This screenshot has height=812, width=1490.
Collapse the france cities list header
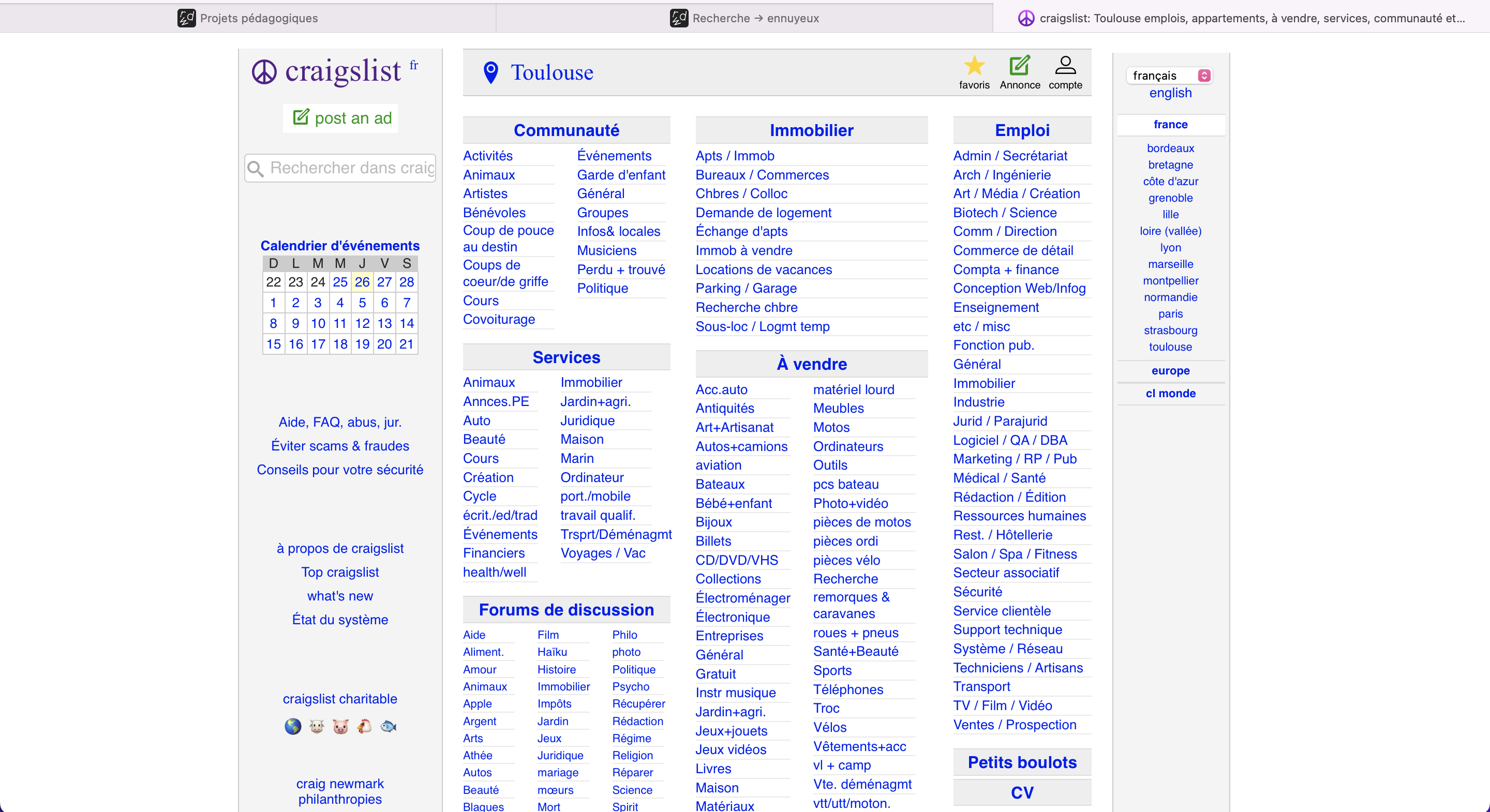tap(1170, 124)
